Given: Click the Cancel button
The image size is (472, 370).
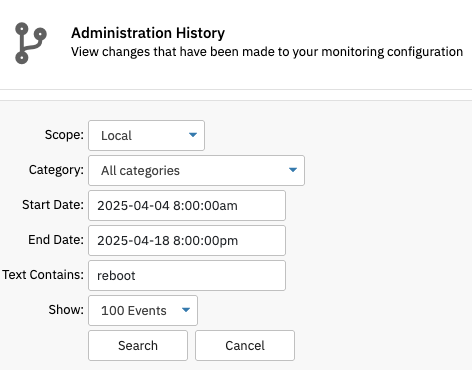Looking at the screenshot, I should point(245,345).
